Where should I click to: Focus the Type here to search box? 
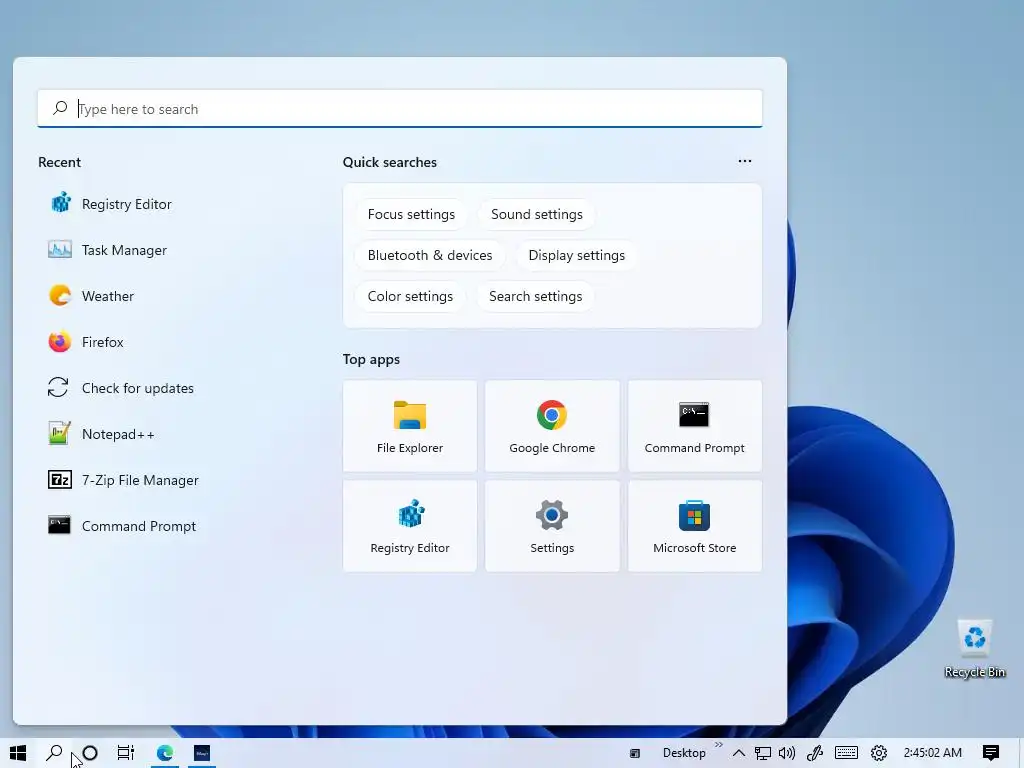tap(400, 108)
